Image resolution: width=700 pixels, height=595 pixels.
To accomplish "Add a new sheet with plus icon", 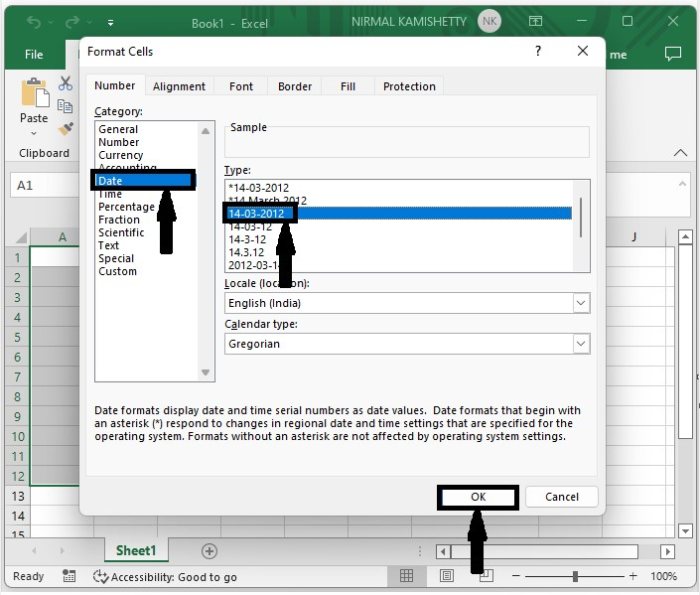I will tap(209, 551).
